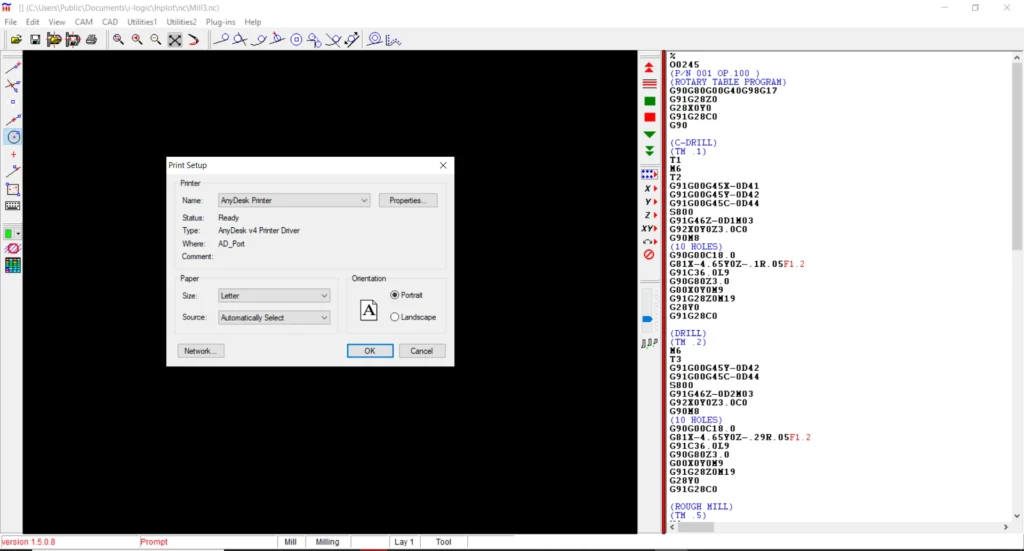The width and height of the screenshot is (1024, 551).
Task: Open the color dropdown arrow beside green swatch
Action: click(x=18, y=233)
